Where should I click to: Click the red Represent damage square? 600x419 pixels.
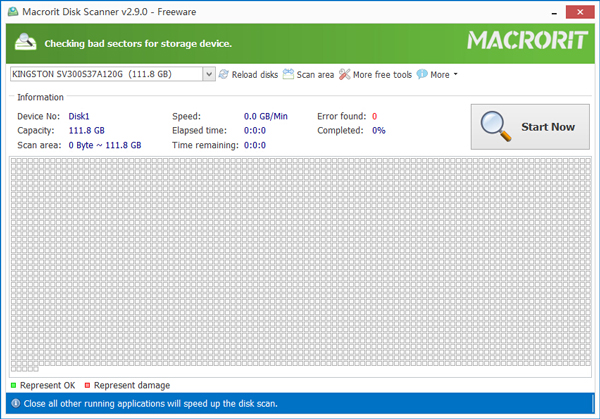[x=87, y=385]
